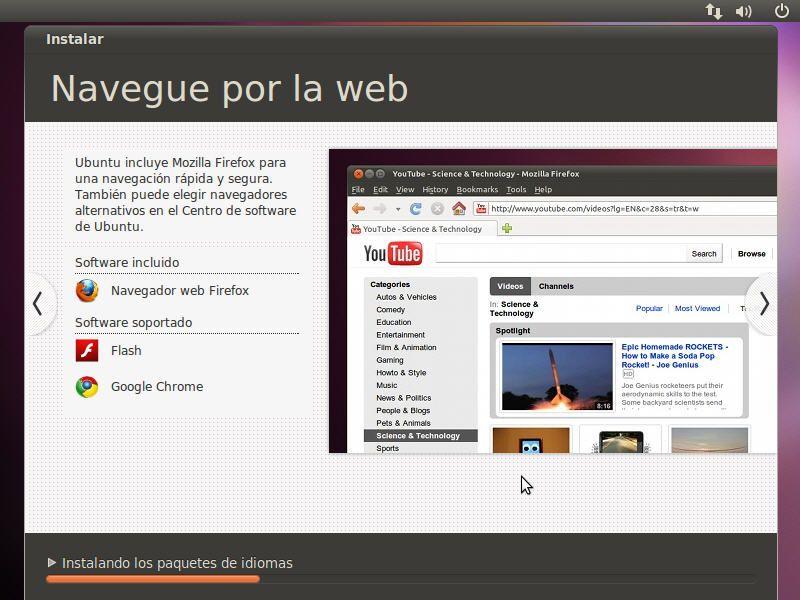The width and height of the screenshot is (800, 600).
Task: Click the robot face video thumbnail
Action: [531, 440]
